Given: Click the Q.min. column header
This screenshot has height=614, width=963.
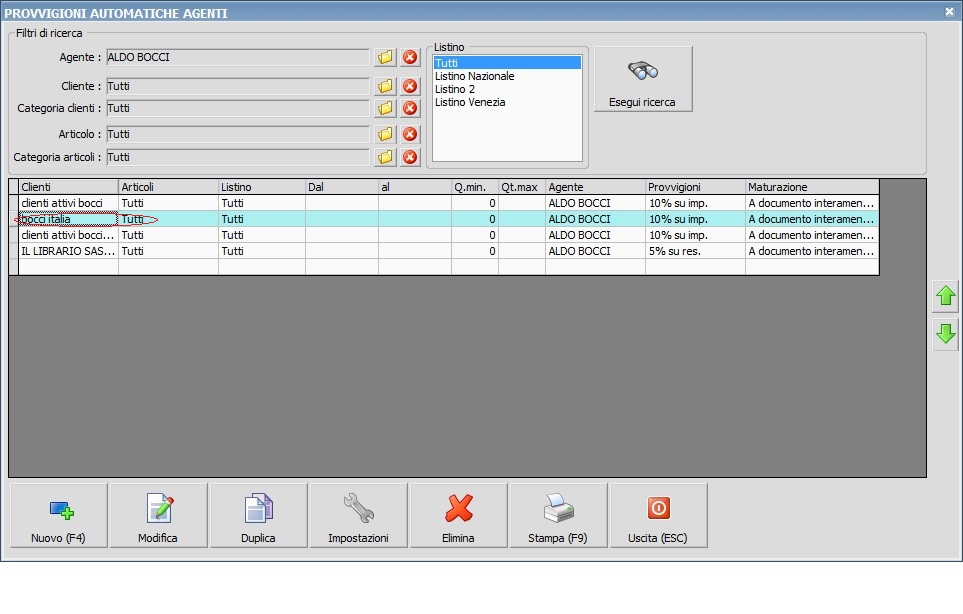Looking at the screenshot, I should coord(475,187).
